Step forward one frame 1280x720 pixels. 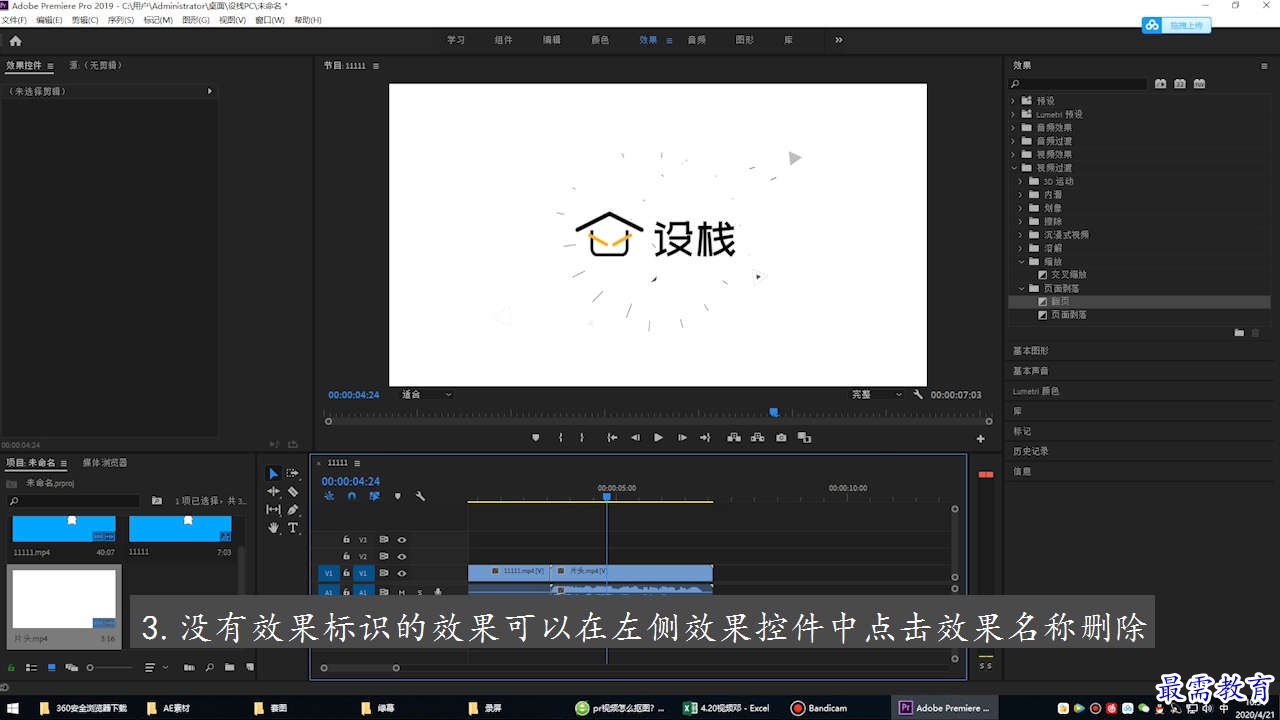(x=682, y=437)
